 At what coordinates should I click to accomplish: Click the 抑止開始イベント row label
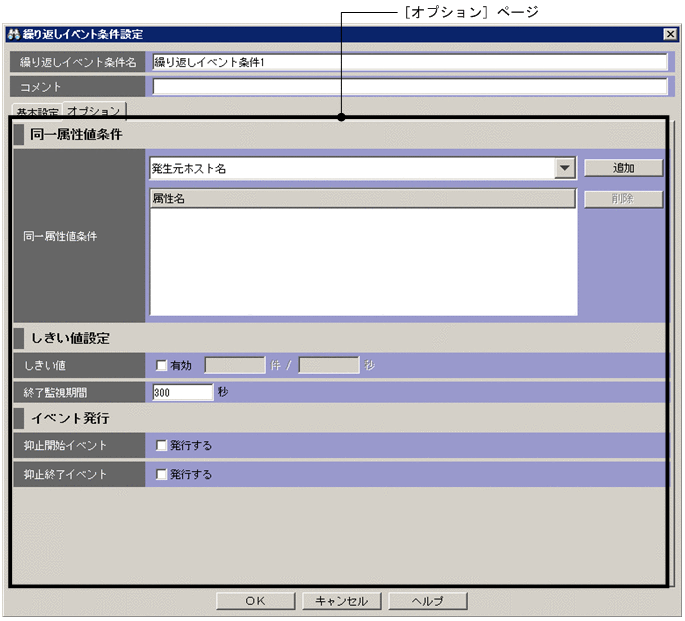65,445
